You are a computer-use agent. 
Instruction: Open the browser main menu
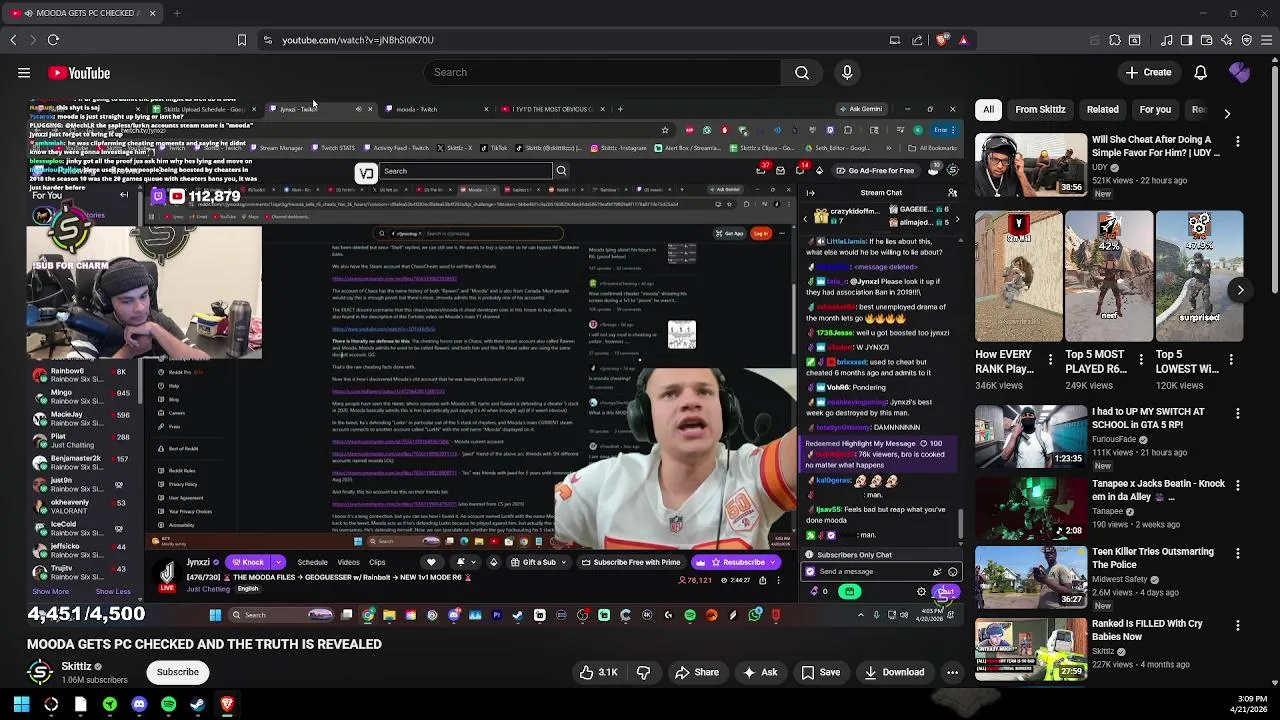point(1266,40)
